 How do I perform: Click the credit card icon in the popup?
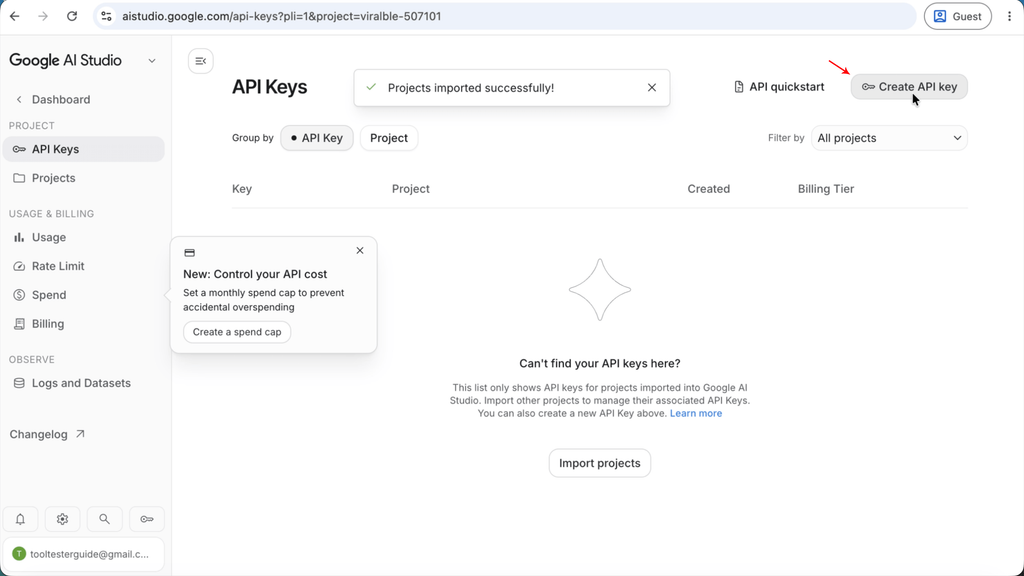(189, 253)
